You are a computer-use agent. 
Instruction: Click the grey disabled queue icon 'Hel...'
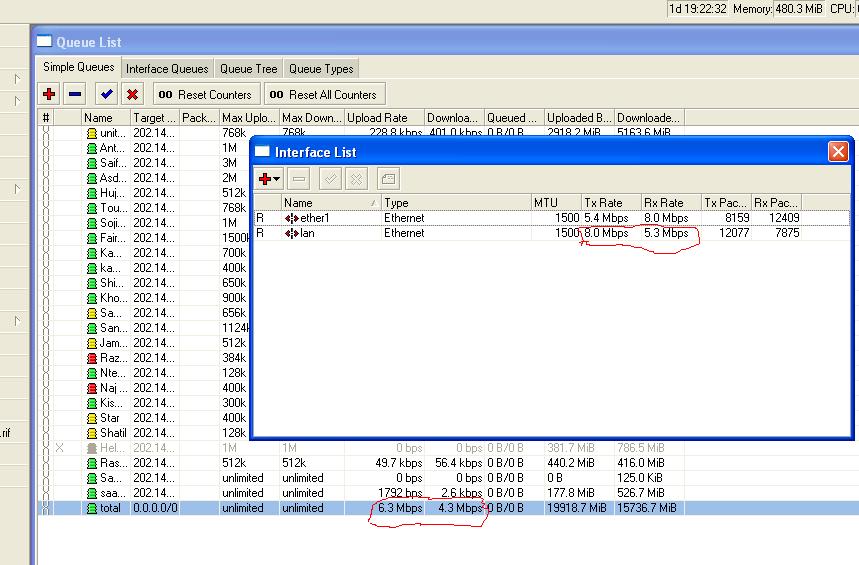[92, 448]
